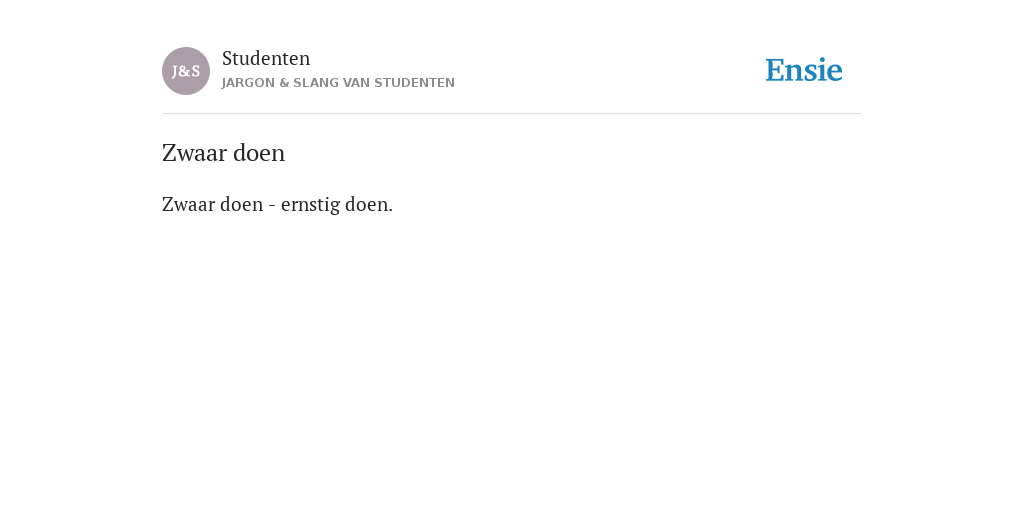Click the blank page area below the definition
Image resolution: width=1024 pixels, height=512 pixels.
[512, 359]
